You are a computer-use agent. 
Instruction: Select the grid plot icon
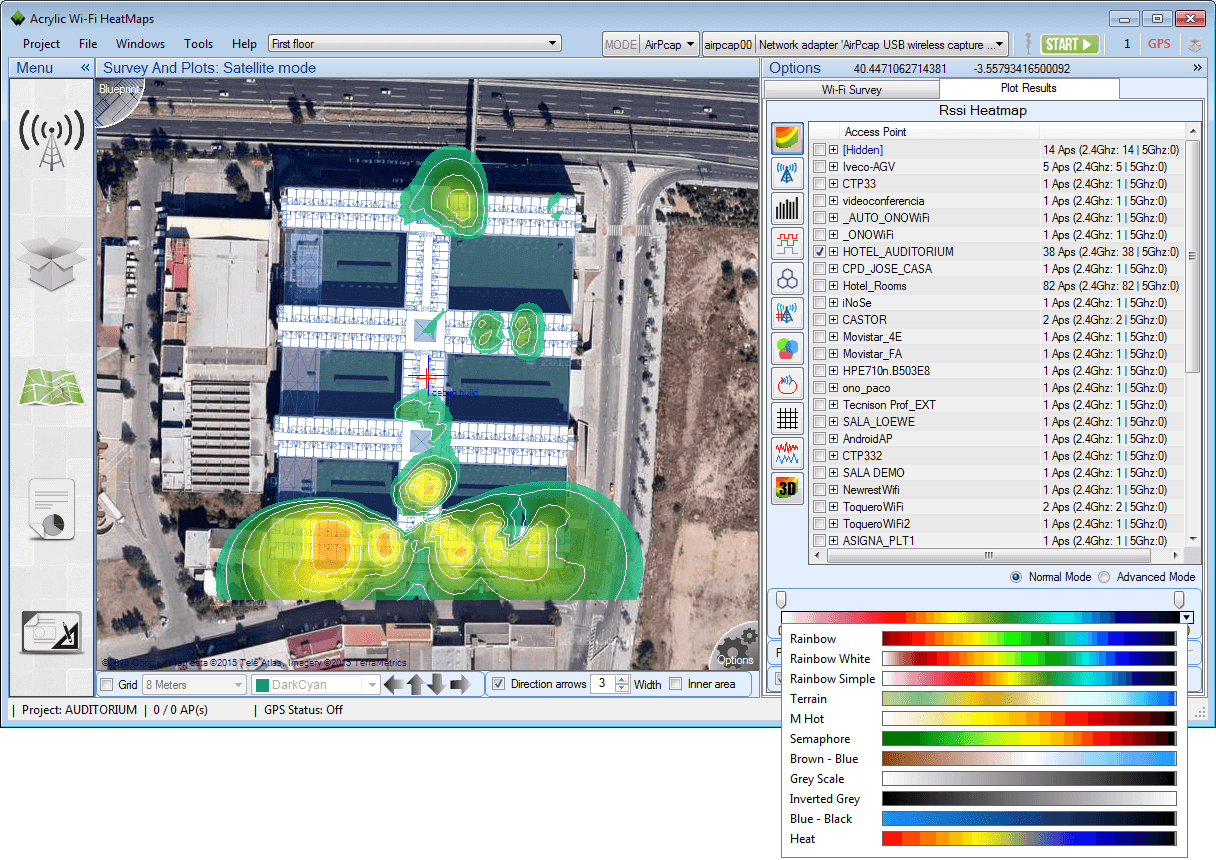click(x=788, y=418)
